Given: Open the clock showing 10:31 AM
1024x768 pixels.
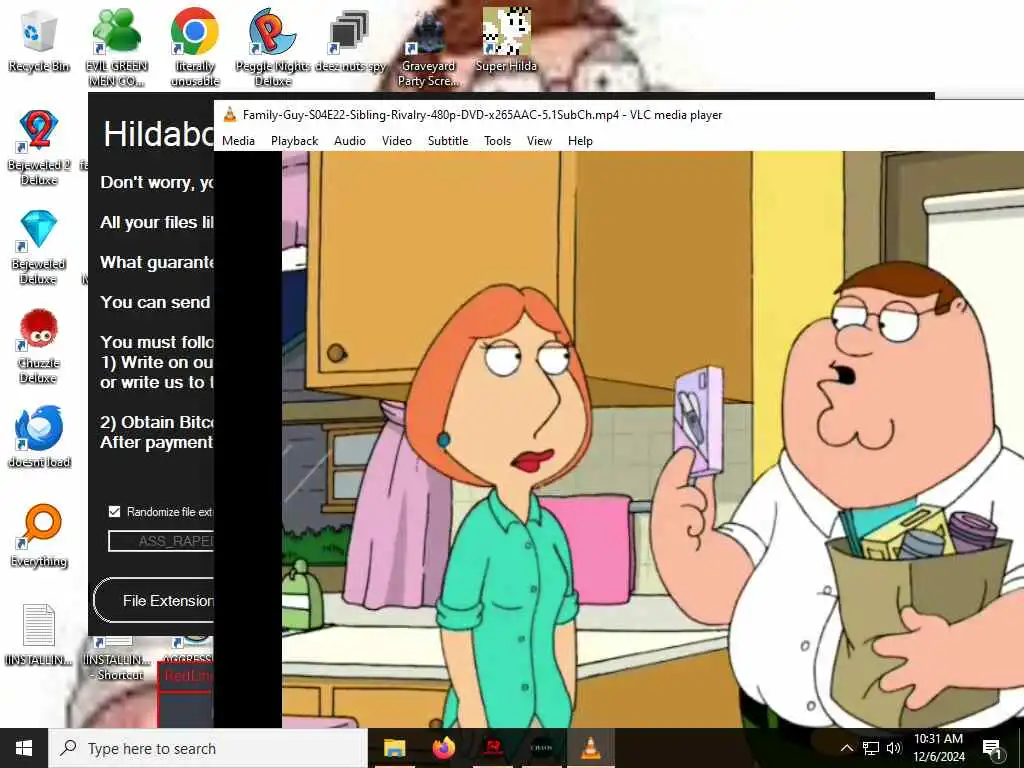Looking at the screenshot, I should [x=938, y=748].
